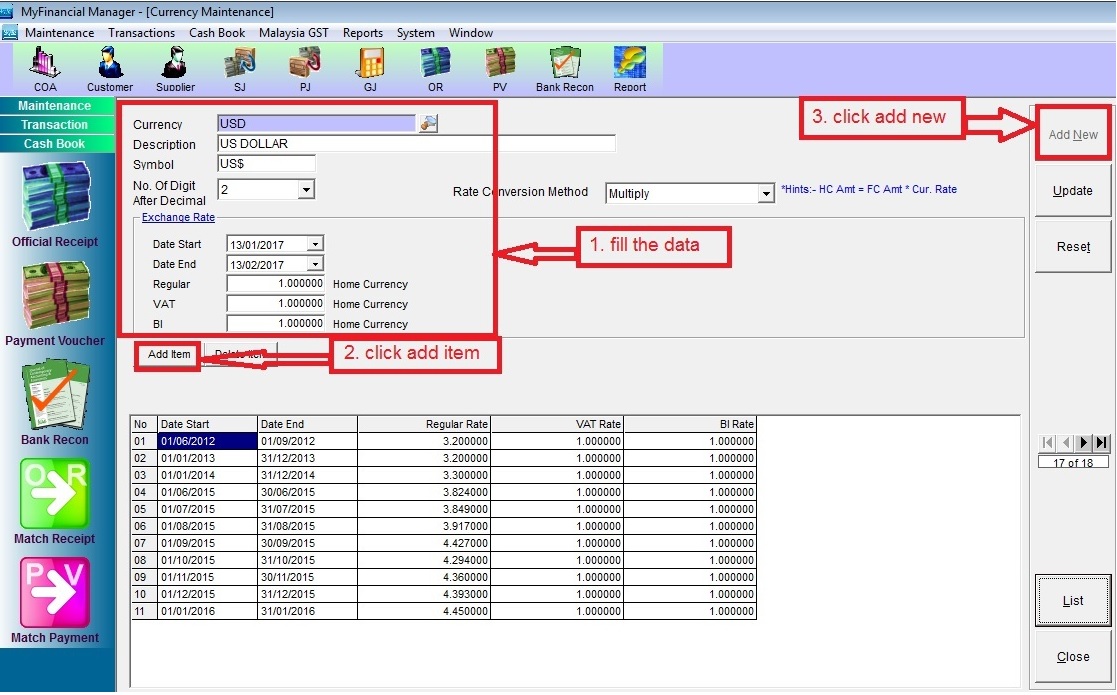Click the Report toolbar icon

(x=630, y=68)
